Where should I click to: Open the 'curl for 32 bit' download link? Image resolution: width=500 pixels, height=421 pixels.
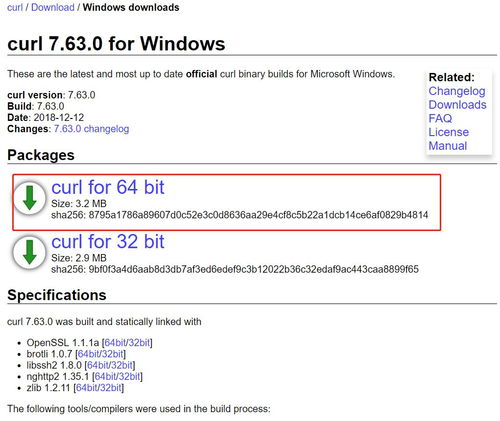[x=108, y=241]
